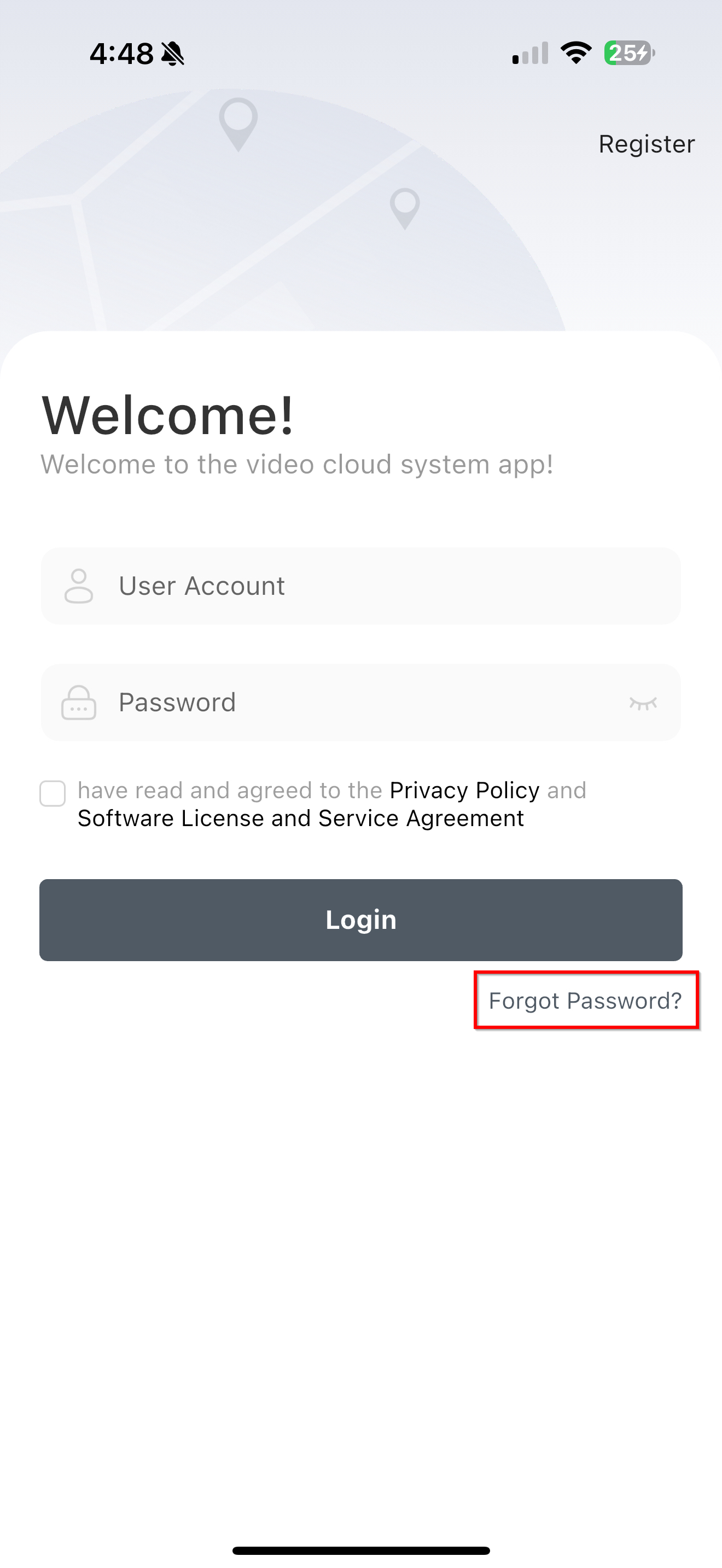The height and width of the screenshot is (1568, 722).
Task: Click the padlock icon in password field
Action: (79, 703)
